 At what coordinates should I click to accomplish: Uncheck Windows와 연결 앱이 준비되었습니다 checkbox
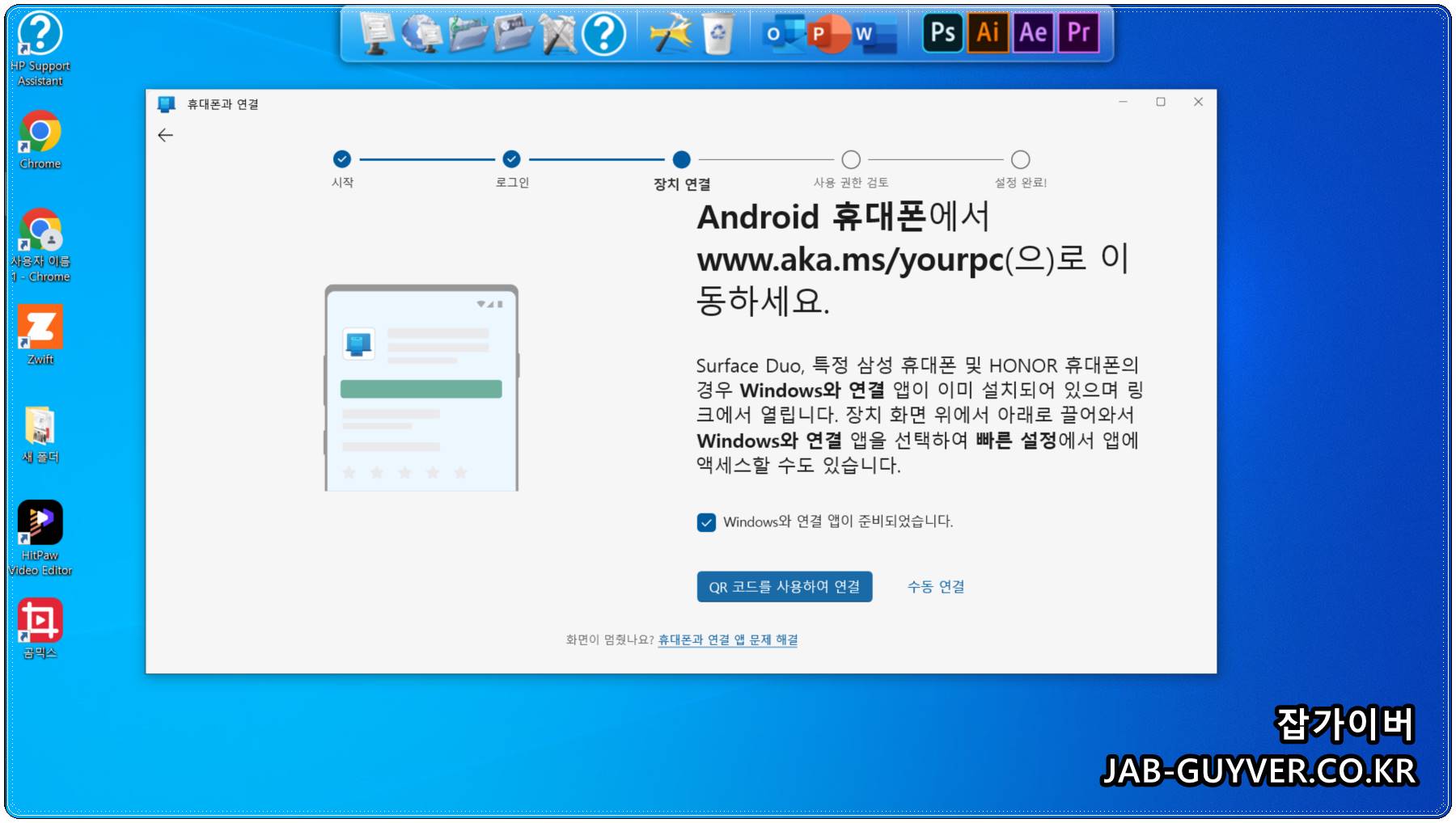click(x=706, y=522)
